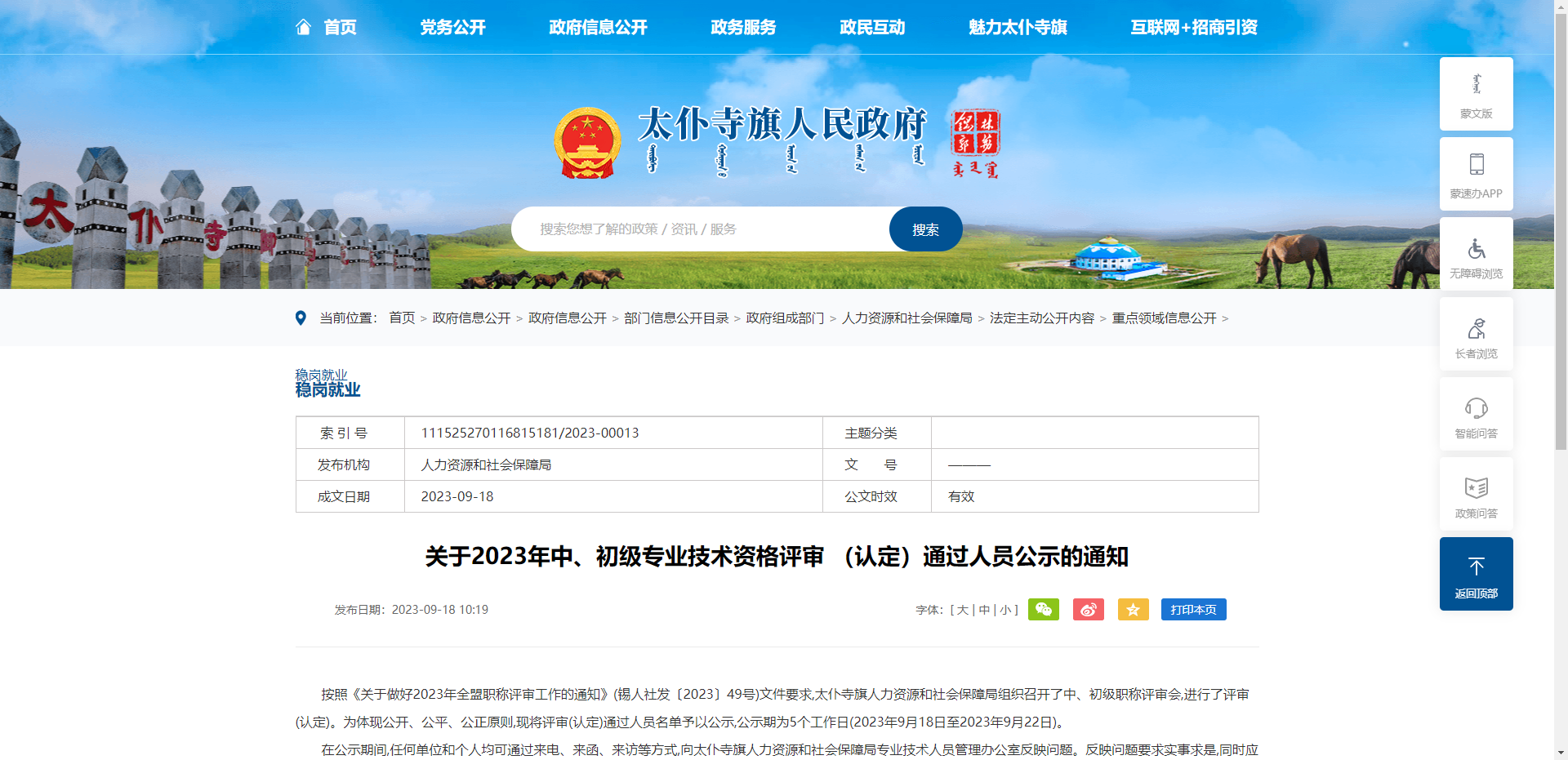Click the policy search input field
Image resolution: width=1568 pixels, height=760 pixels.
702,229
